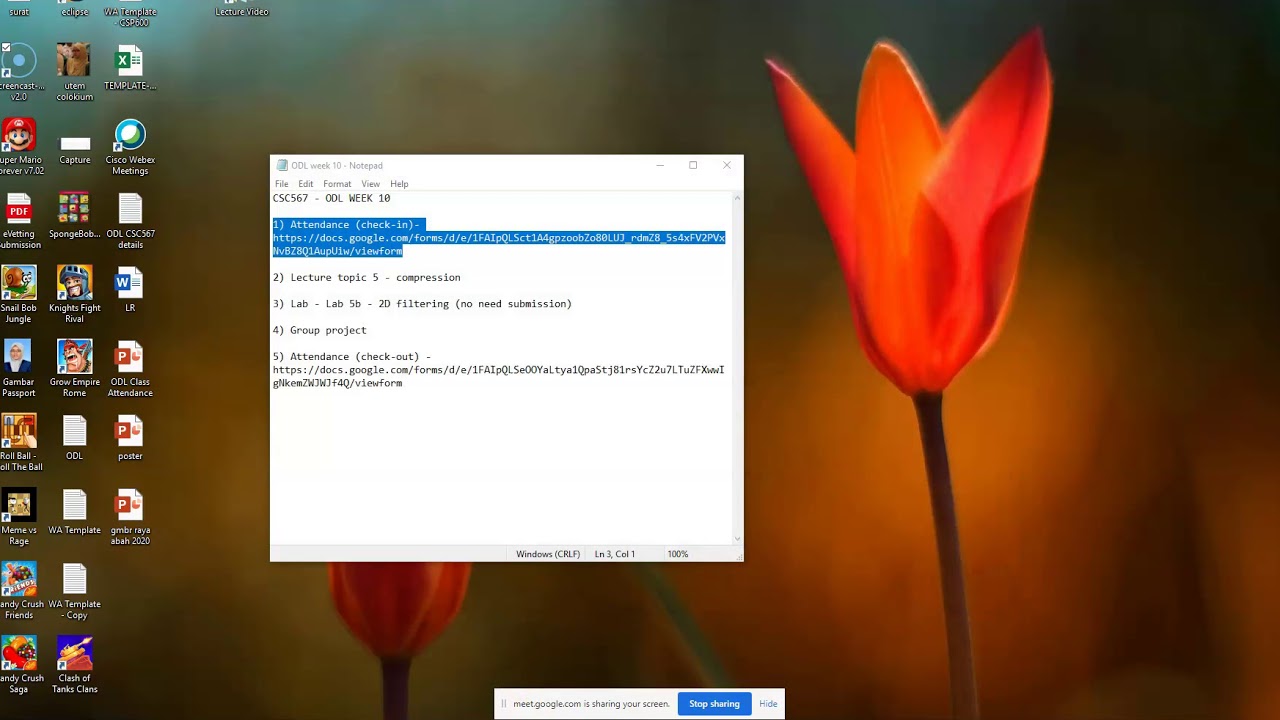Click the 'Lab 5b - 2D filtering' line
The height and width of the screenshot is (720, 1280).
[x=422, y=304]
